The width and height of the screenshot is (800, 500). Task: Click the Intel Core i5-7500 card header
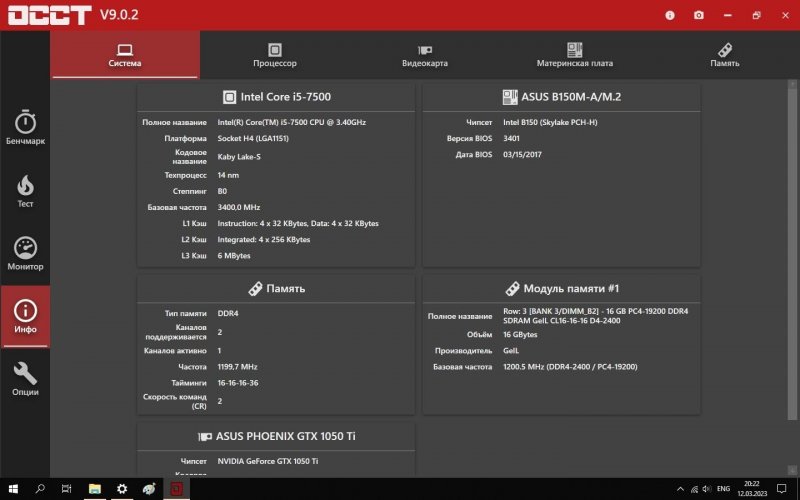click(276, 97)
